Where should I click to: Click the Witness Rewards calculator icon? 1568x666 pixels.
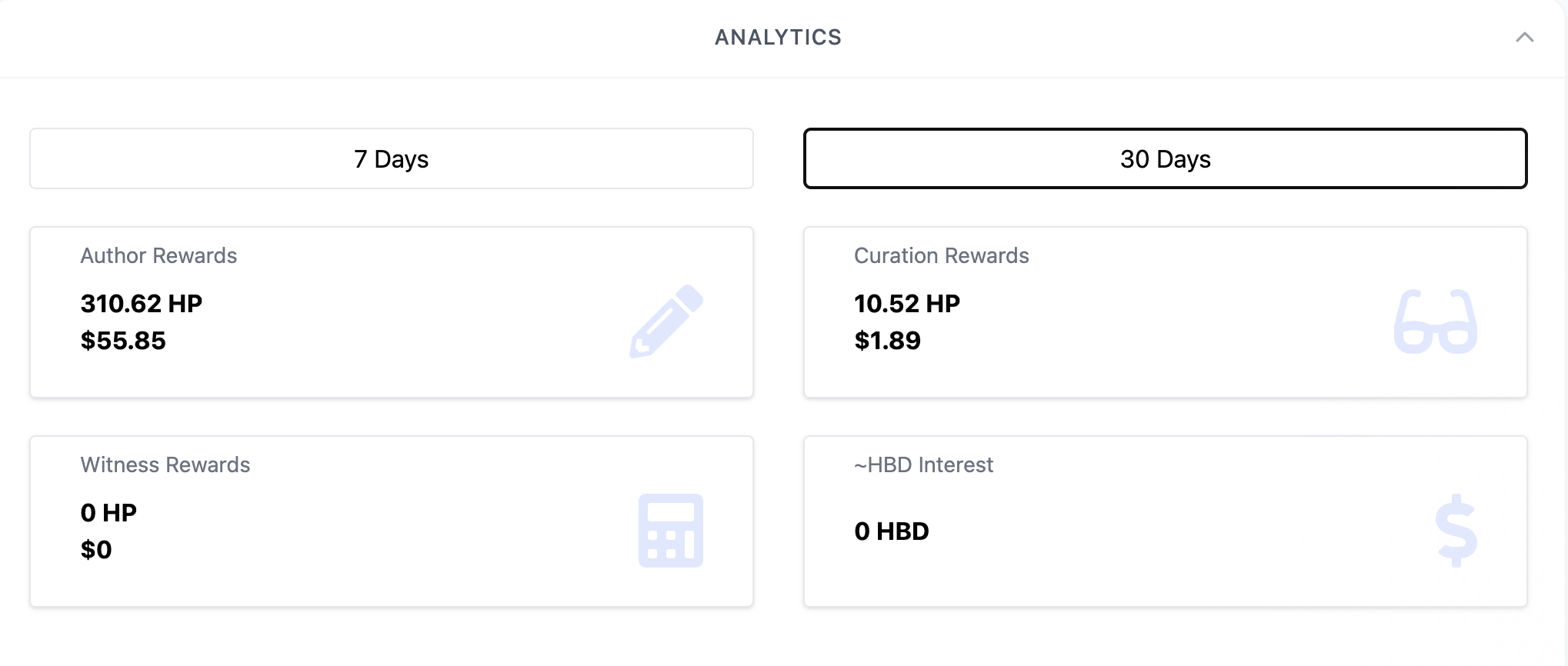(670, 531)
